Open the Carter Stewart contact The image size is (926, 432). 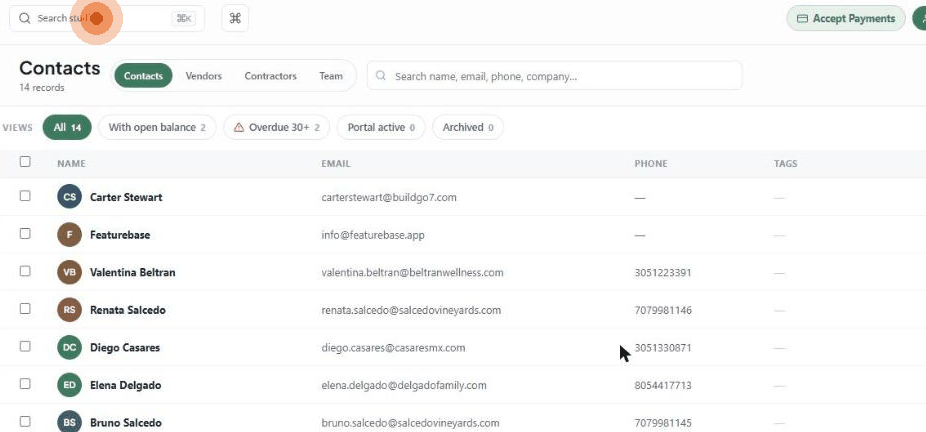[126, 197]
